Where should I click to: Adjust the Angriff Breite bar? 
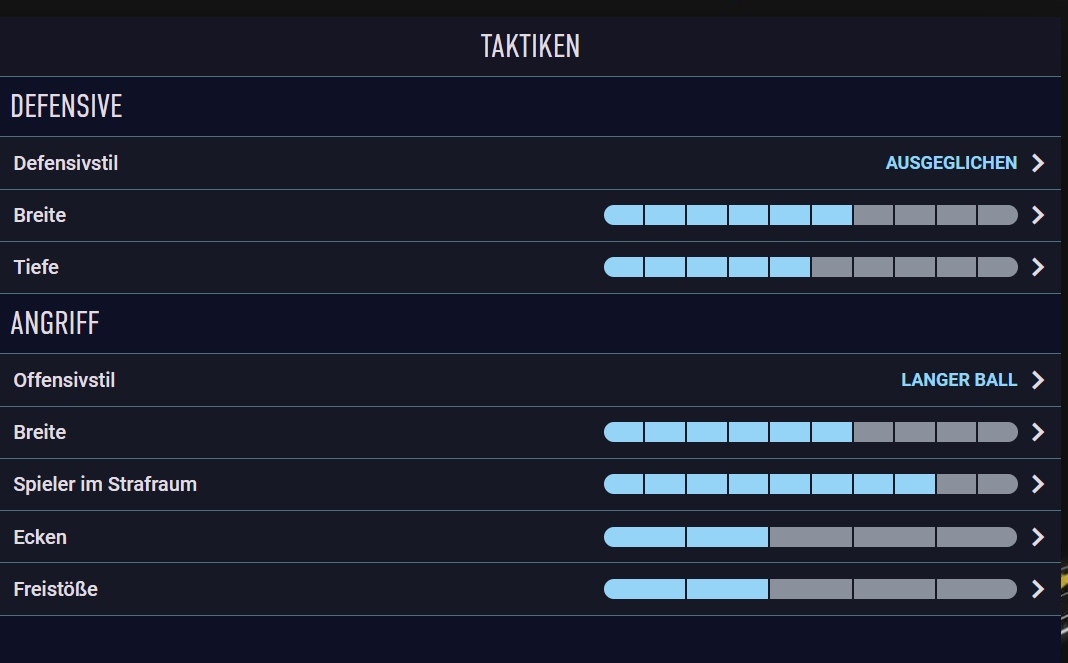(x=811, y=432)
